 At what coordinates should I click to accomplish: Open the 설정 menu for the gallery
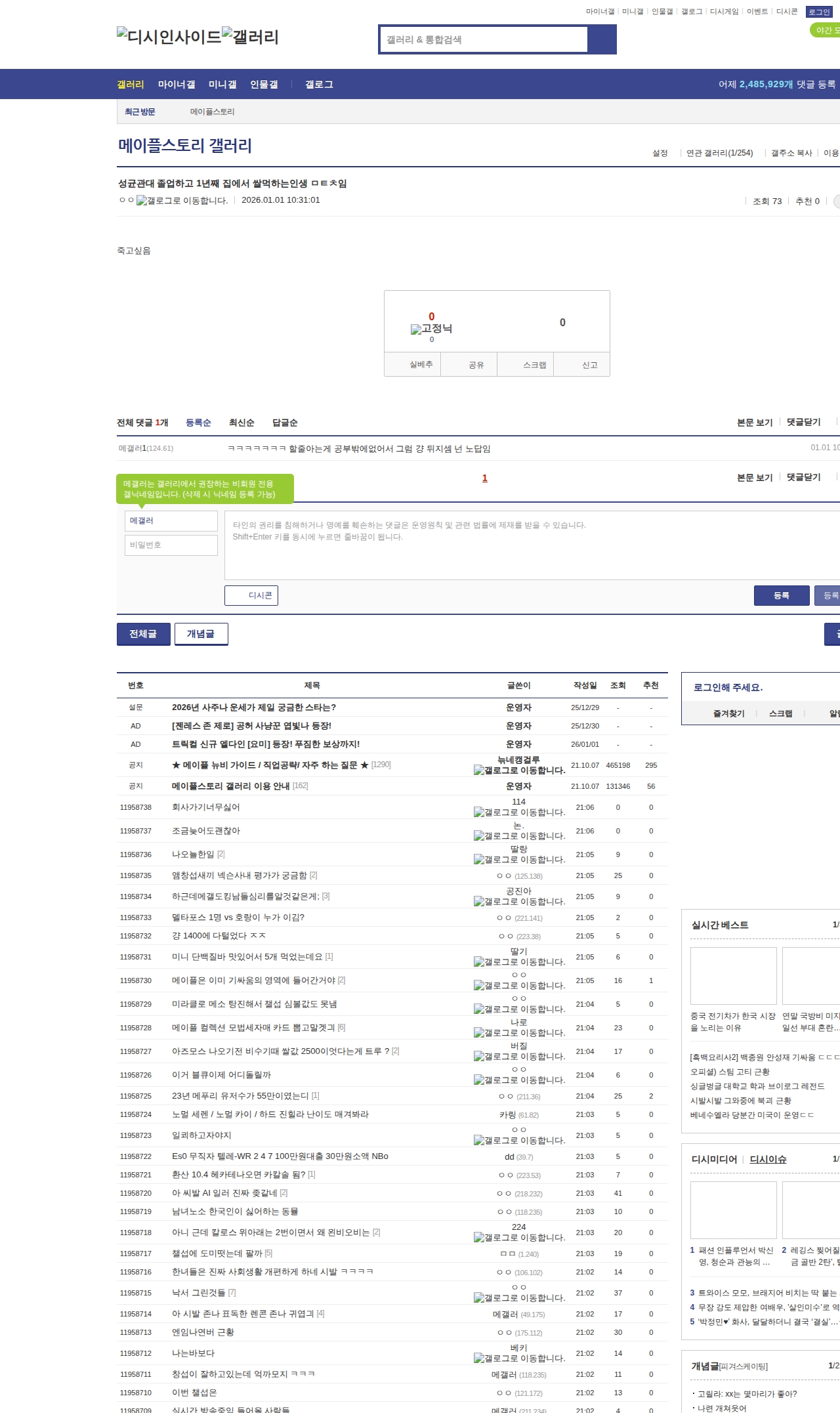(x=660, y=153)
